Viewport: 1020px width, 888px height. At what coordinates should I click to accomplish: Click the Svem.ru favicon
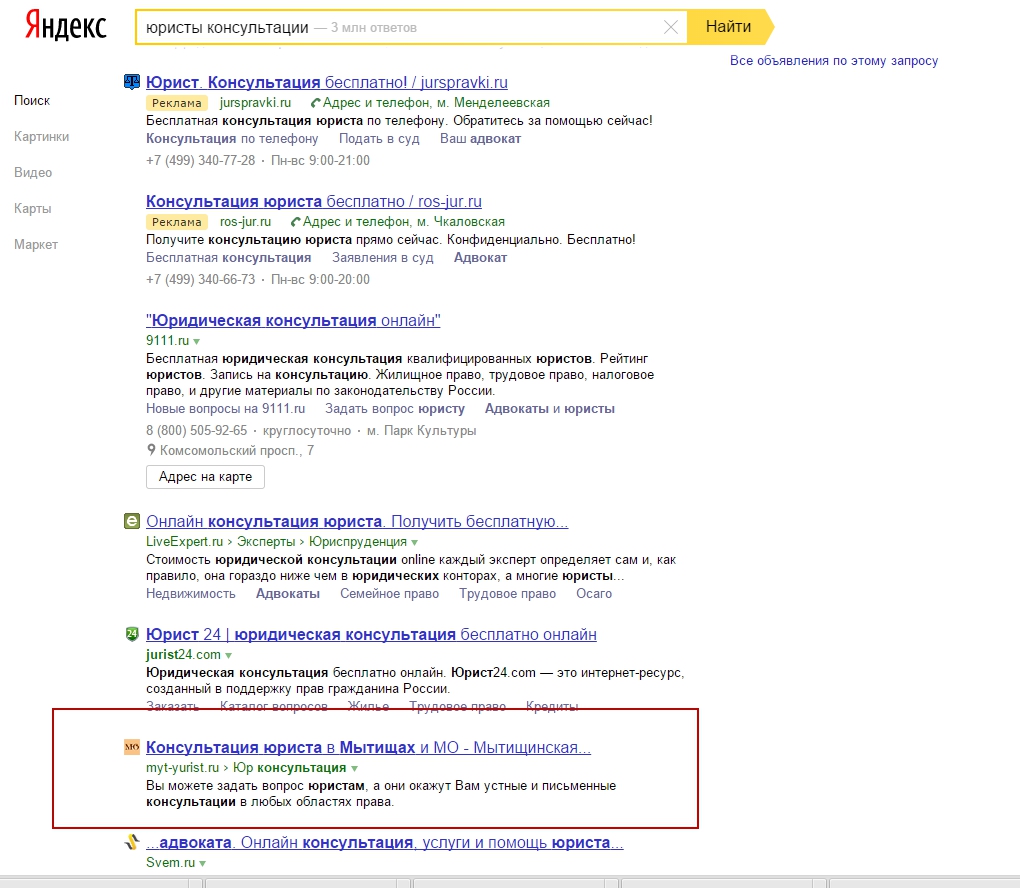(132, 842)
